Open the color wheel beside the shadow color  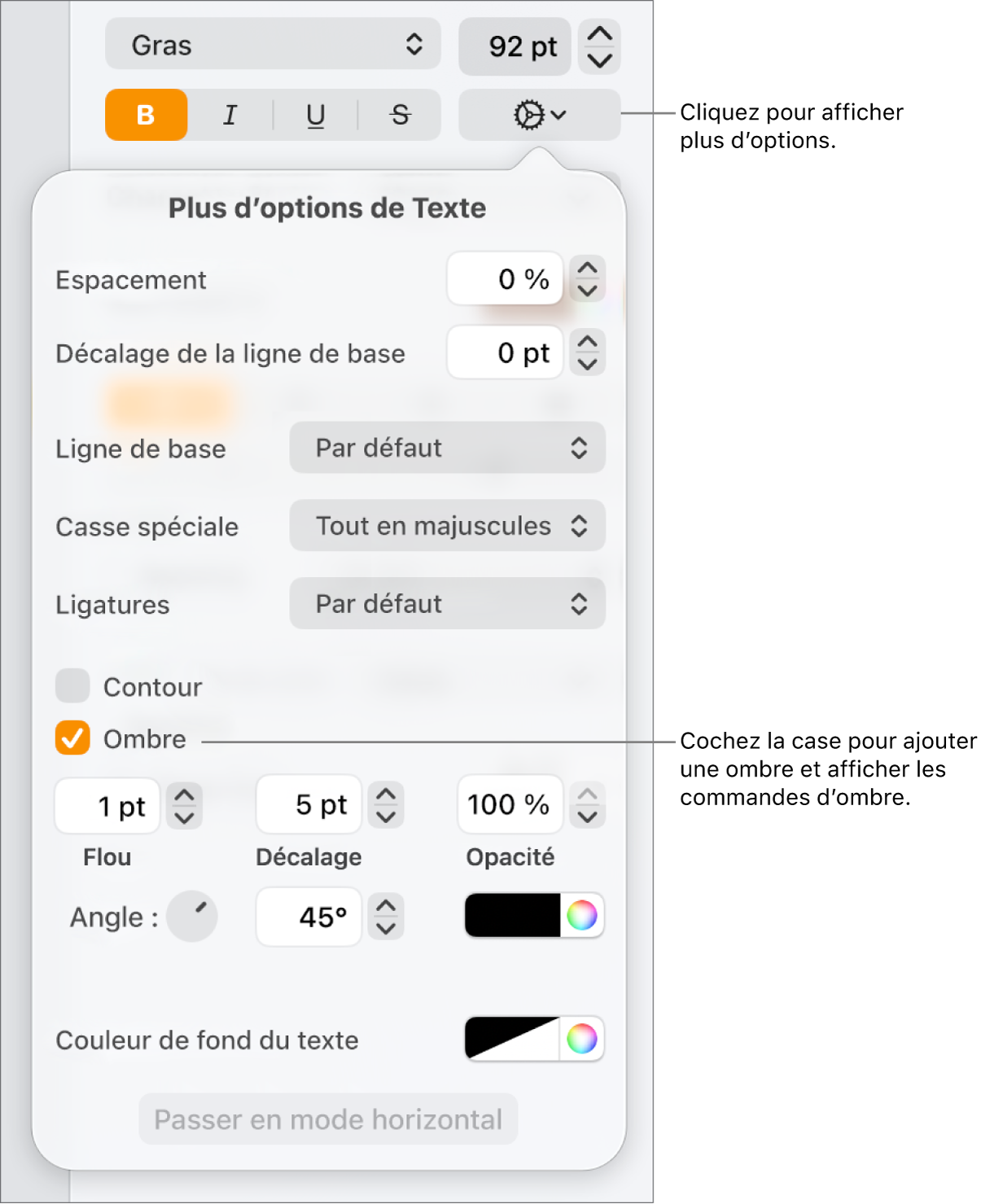point(584,917)
